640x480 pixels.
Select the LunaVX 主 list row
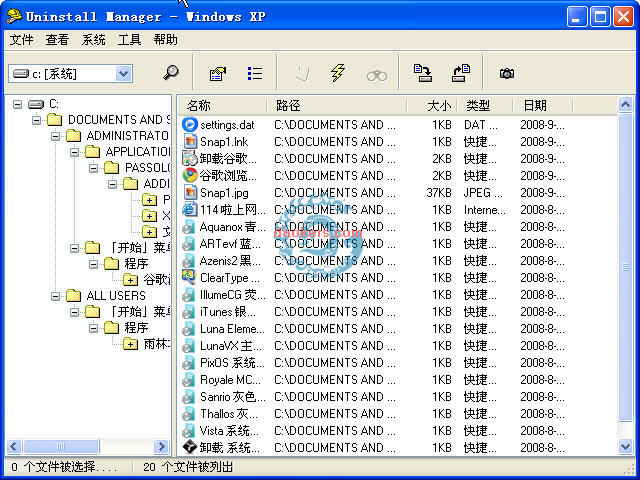378,346
